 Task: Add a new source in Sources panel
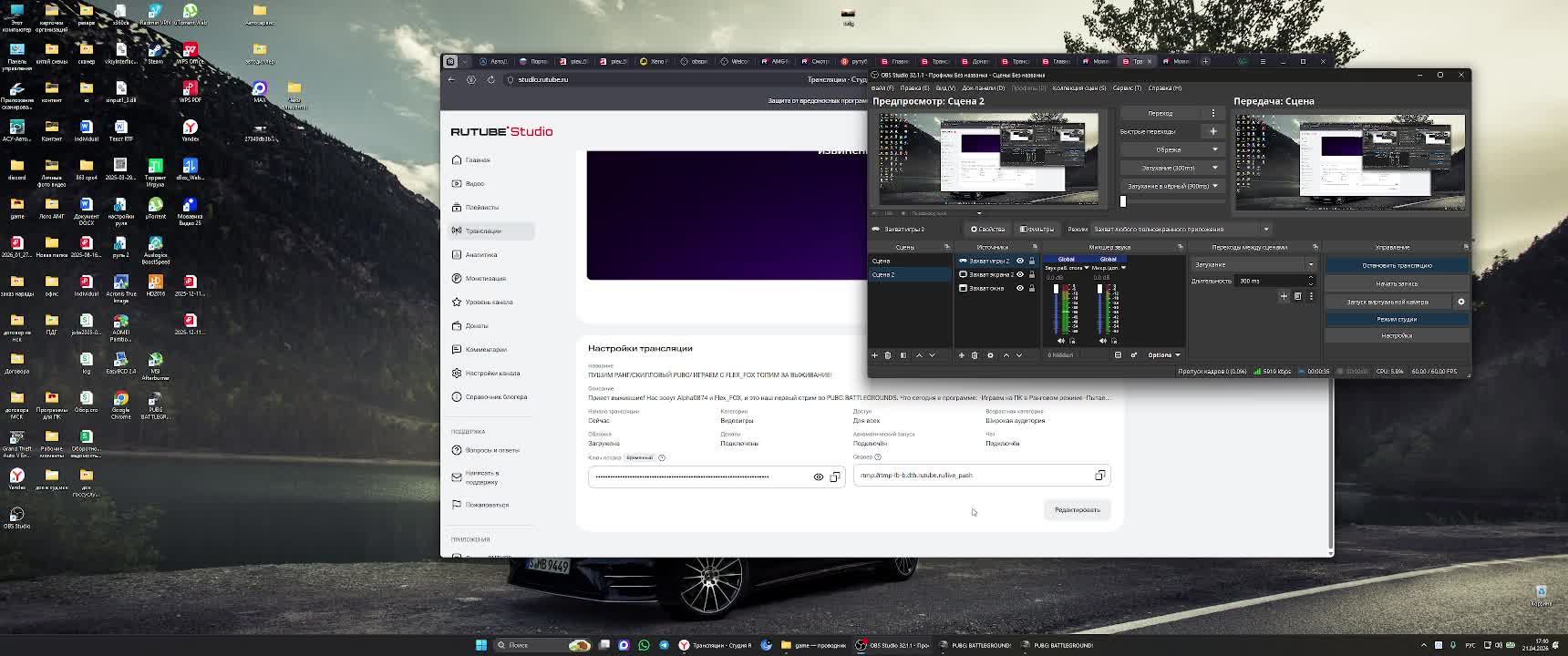pos(961,355)
